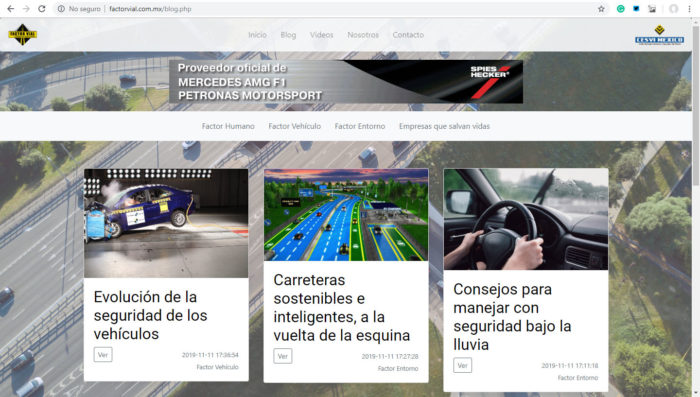Go to Videos in navigation
This screenshot has width=700, height=397.
(321, 35)
